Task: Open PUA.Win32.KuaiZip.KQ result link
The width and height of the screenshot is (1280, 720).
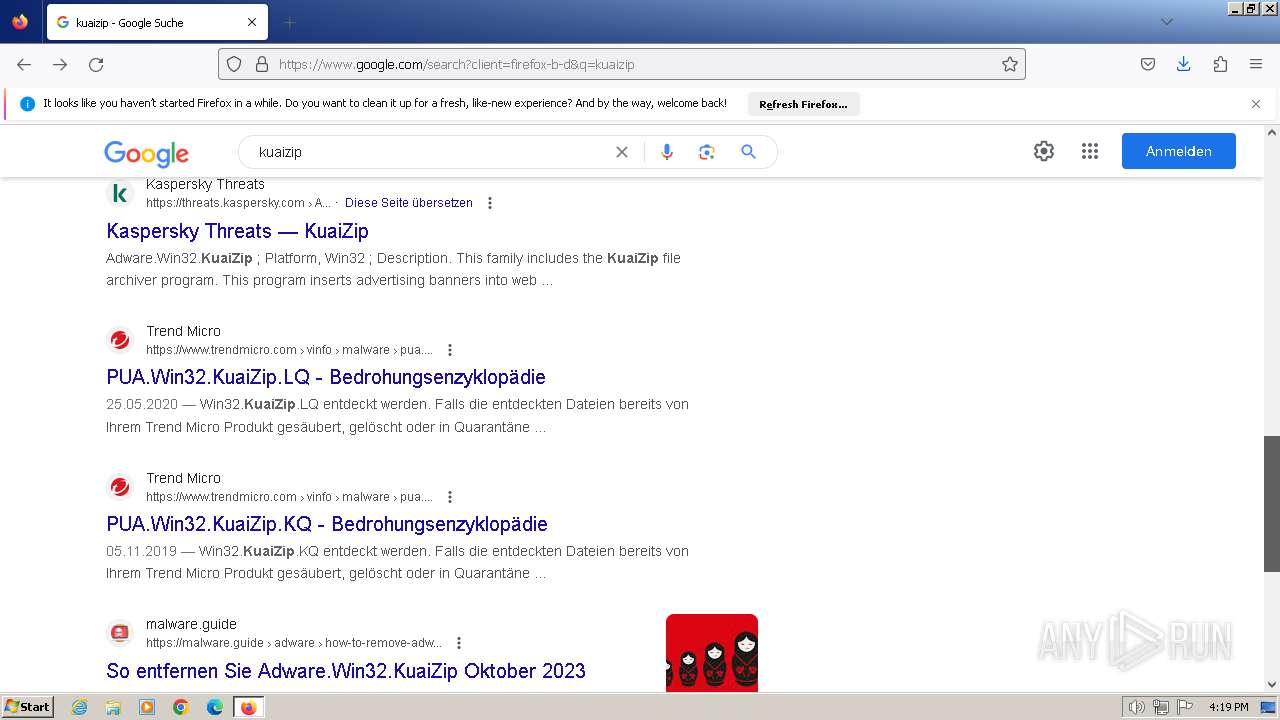Action: coord(327,524)
